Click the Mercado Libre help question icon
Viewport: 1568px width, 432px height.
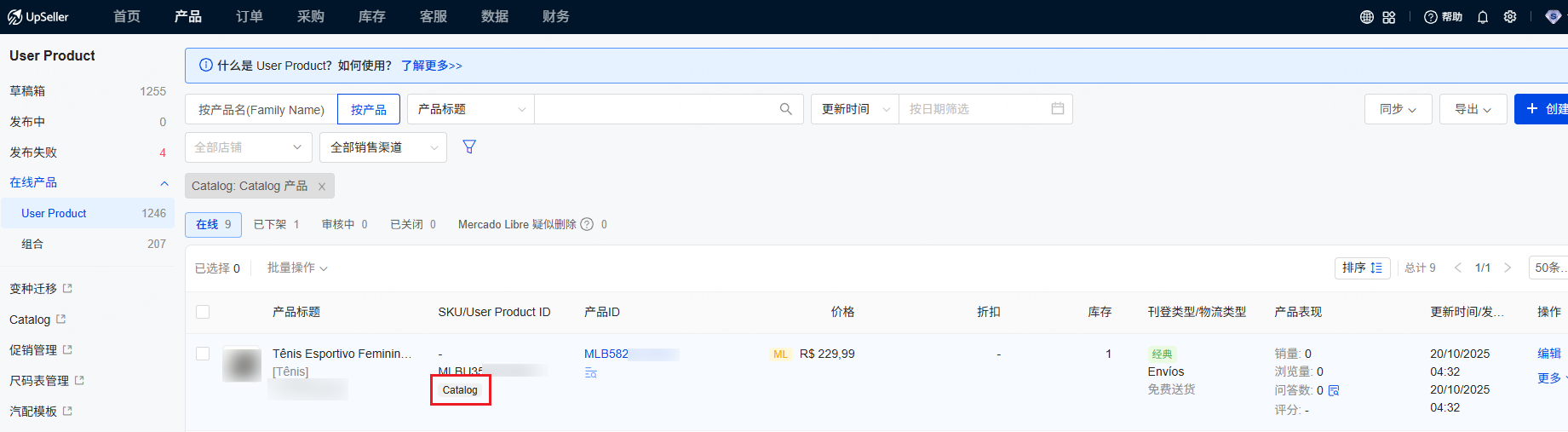(x=587, y=225)
